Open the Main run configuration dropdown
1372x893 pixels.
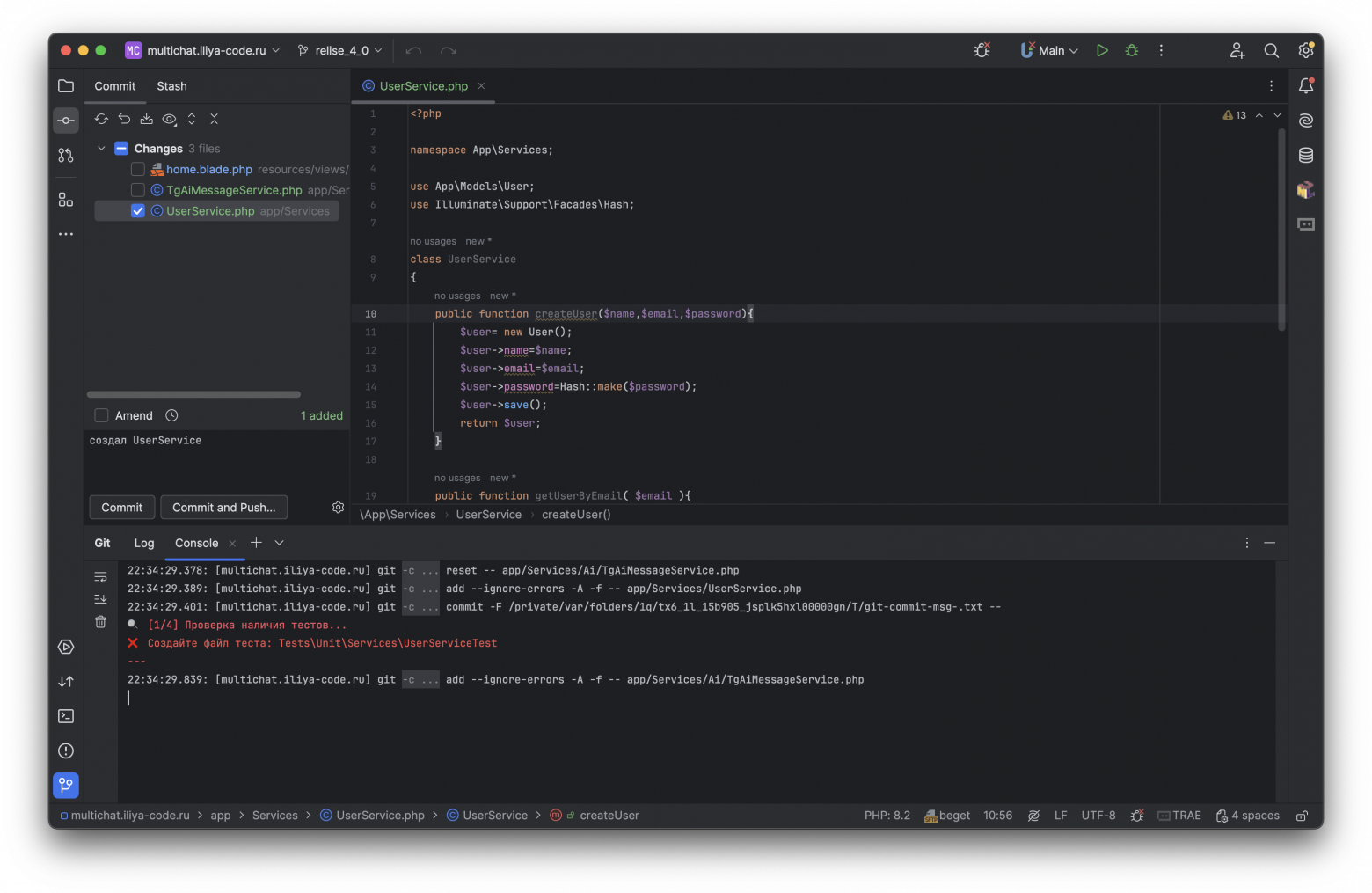1050,51
